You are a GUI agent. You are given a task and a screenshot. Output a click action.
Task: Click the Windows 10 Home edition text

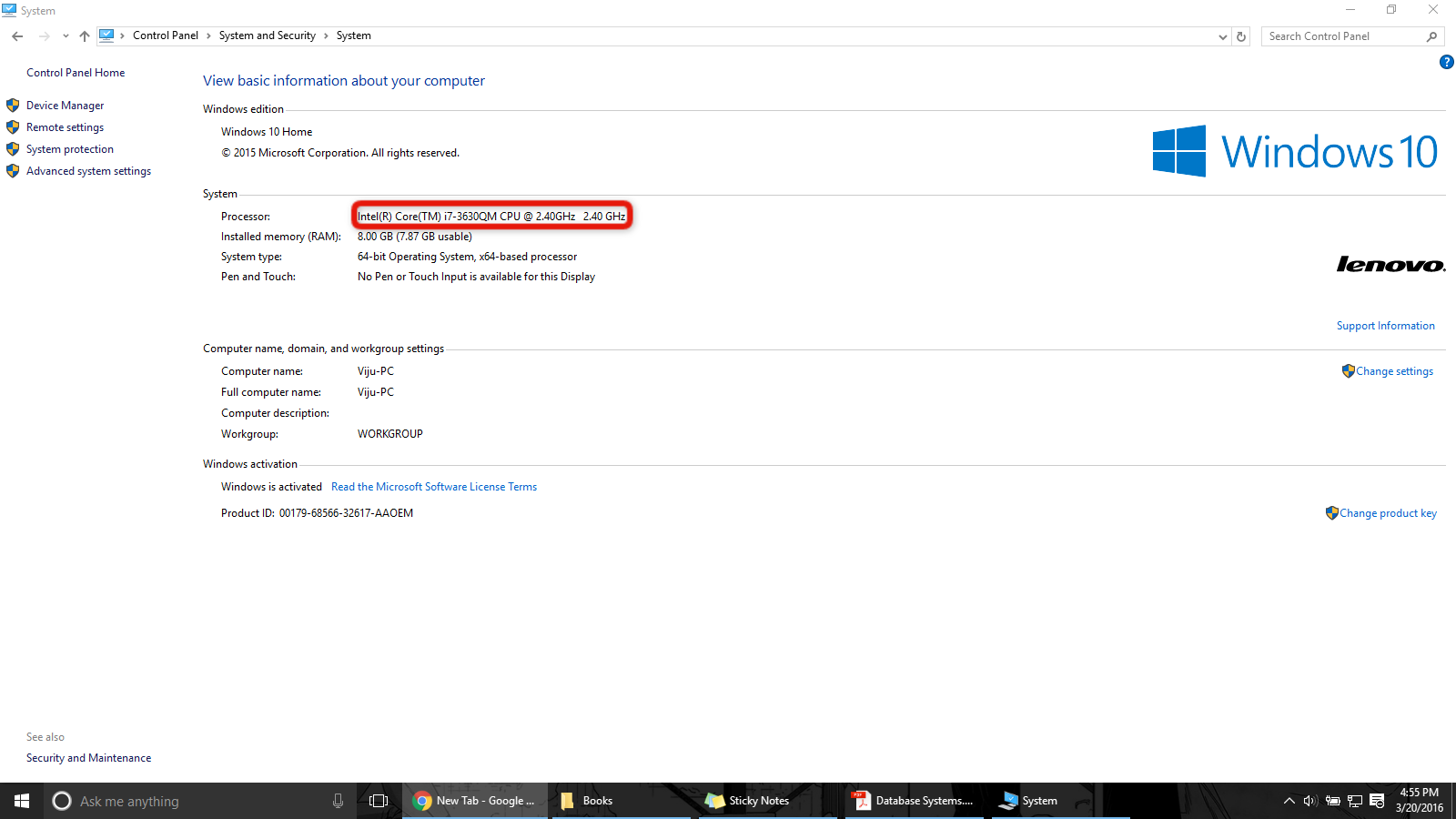pos(267,132)
